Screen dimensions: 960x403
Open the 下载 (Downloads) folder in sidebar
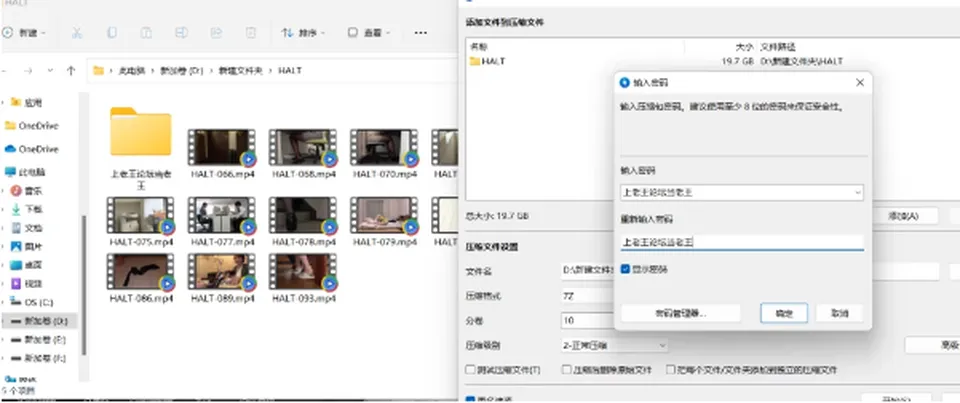pyautogui.click(x=28, y=209)
